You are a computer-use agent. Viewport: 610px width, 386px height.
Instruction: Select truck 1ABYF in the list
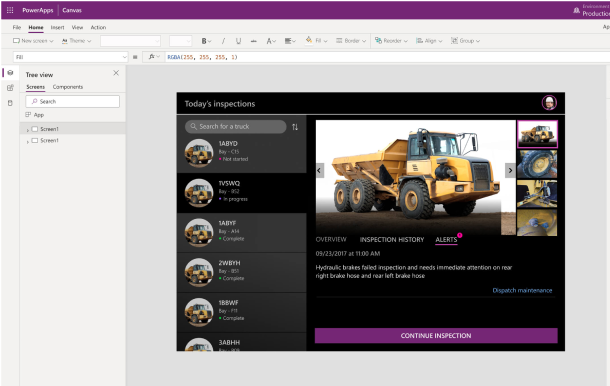242,233
